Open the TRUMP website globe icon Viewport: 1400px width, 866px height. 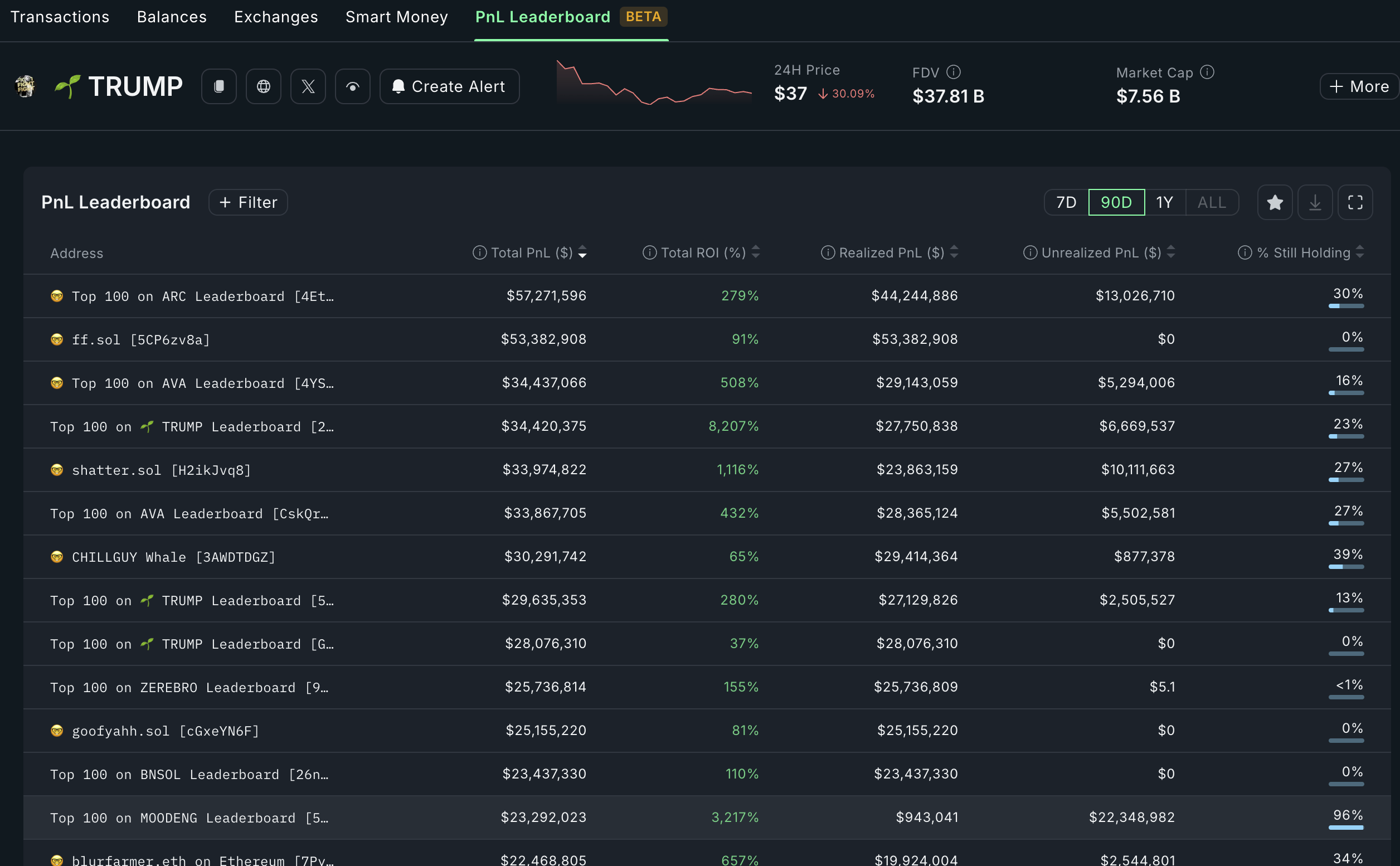[264, 86]
